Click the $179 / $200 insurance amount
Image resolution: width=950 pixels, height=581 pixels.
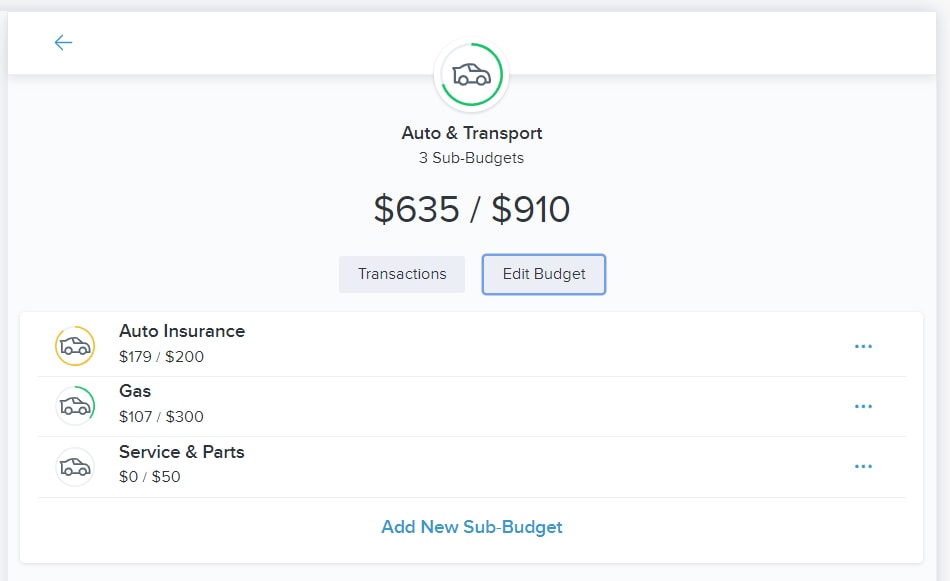coord(161,357)
